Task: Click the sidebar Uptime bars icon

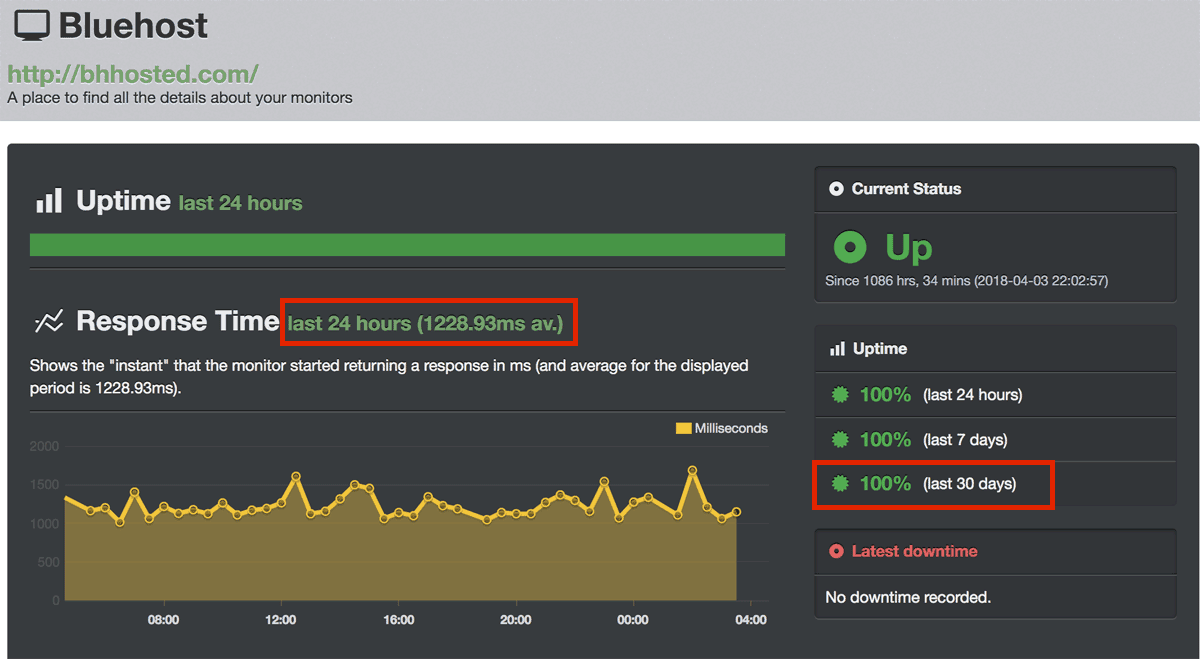Action: coord(837,349)
